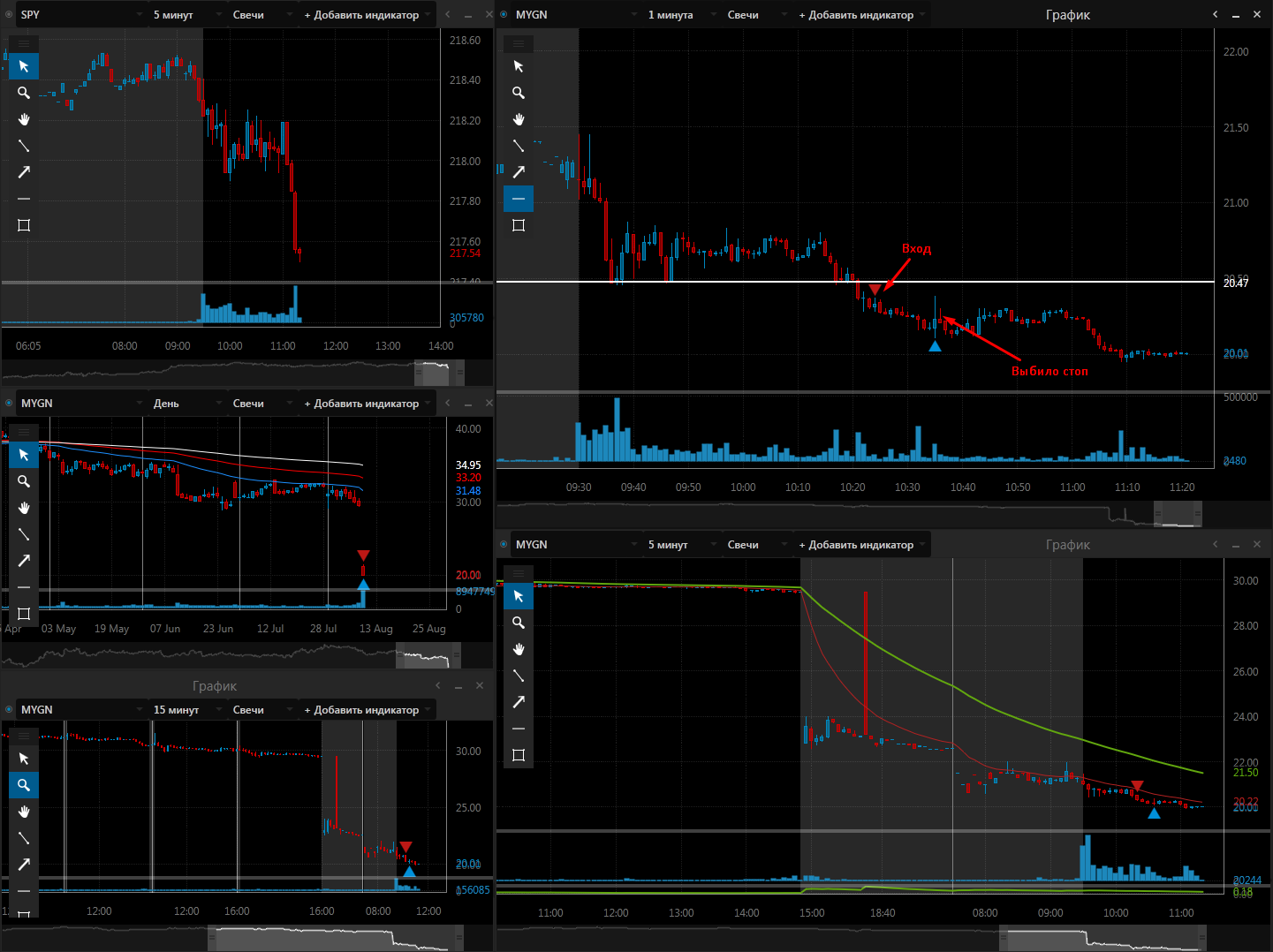Click График title of top-right panel
The height and width of the screenshot is (952, 1273).
[x=1067, y=14]
